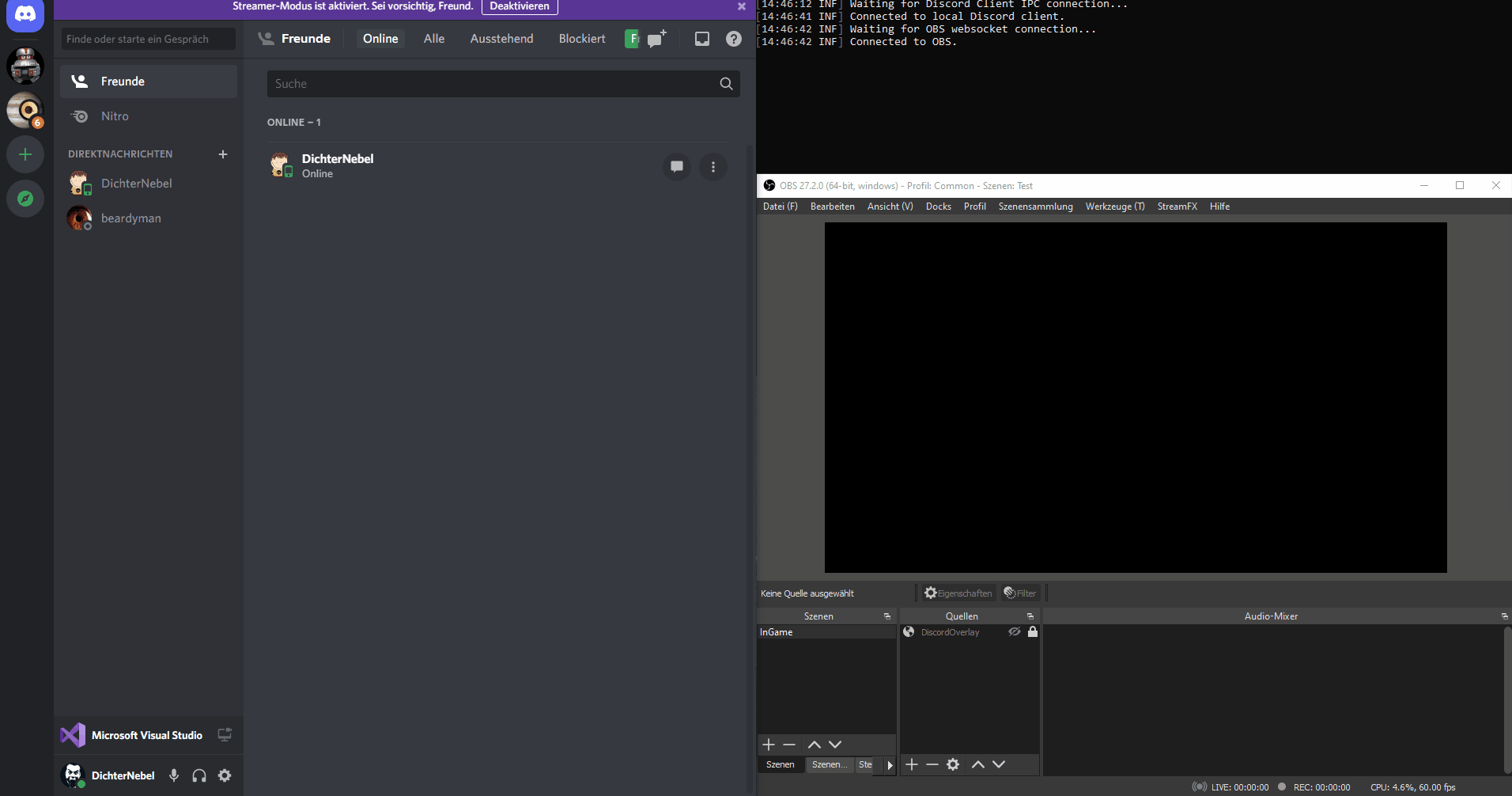This screenshot has width=1512, height=796.
Task: Undock the Szenen panel with its float icon
Action: (887, 616)
